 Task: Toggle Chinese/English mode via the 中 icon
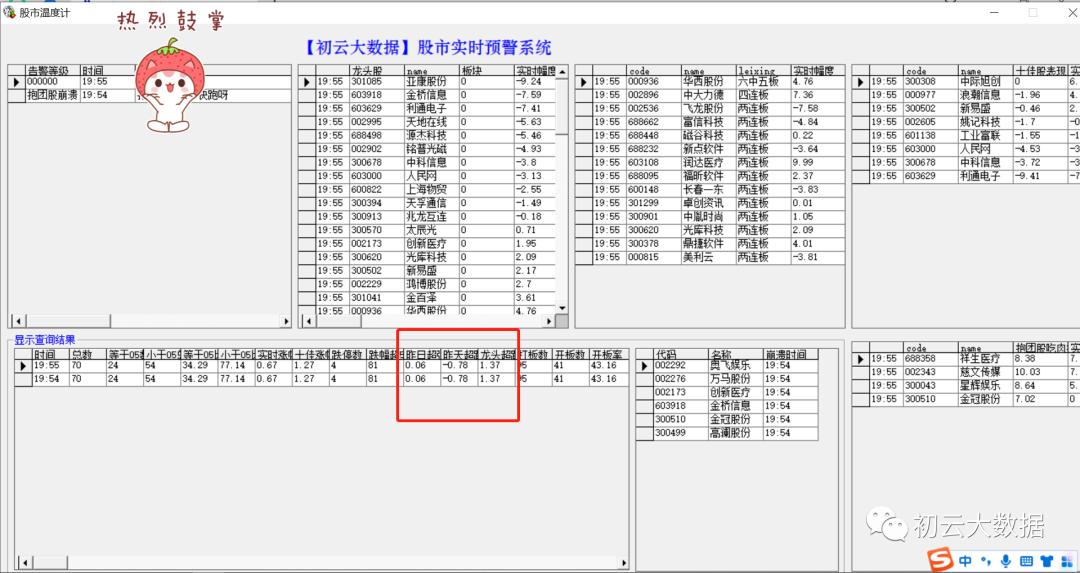[966, 561]
